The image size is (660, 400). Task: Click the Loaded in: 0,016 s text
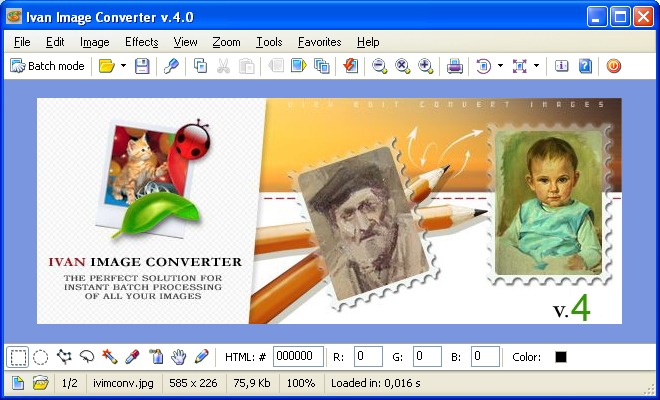click(375, 383)
